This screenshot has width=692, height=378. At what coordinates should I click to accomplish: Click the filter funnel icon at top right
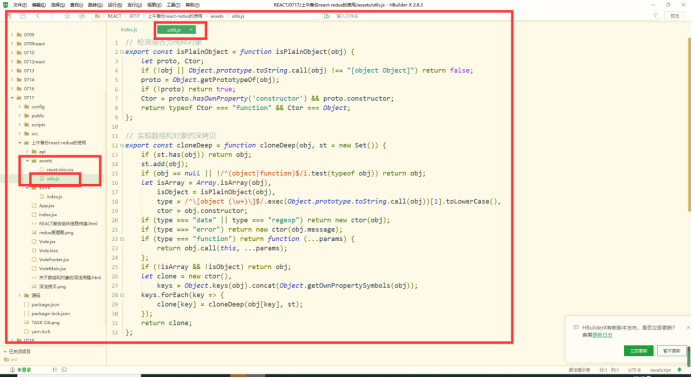[x=655, y=15]
